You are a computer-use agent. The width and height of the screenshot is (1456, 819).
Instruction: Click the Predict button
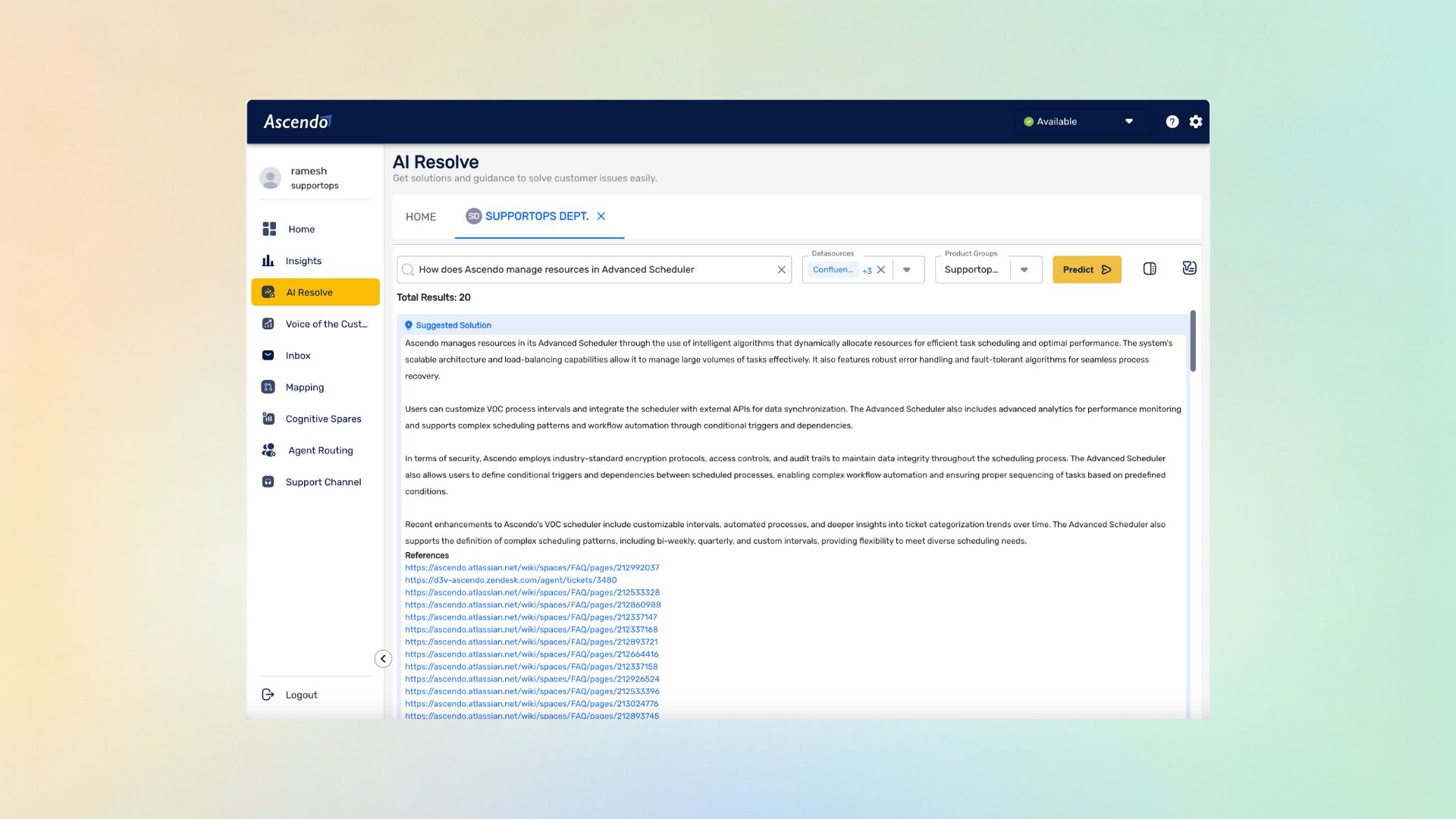click(x=1086, y=270)
